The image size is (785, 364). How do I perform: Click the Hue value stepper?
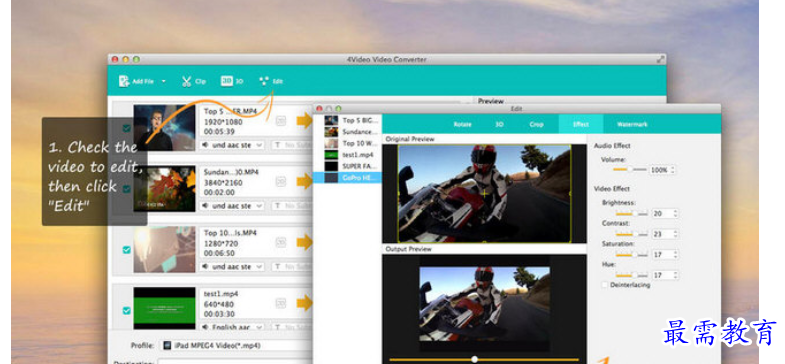(676, 275)
